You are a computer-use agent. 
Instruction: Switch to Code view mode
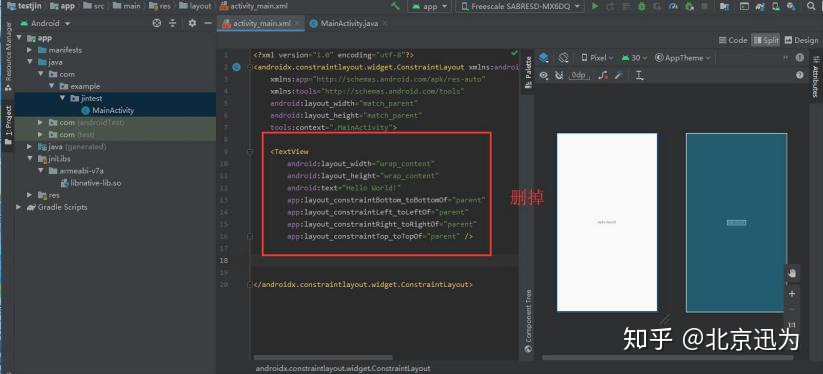click(x=733, y=40)
